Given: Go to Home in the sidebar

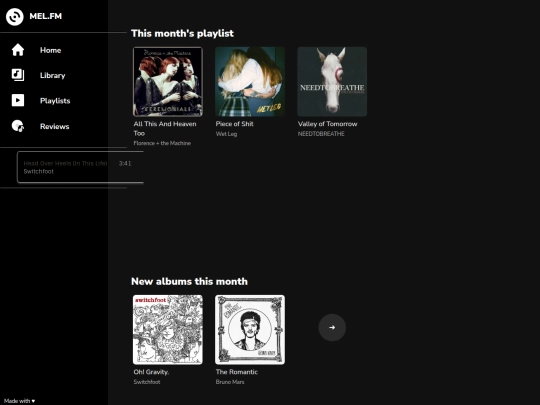Looking at the screenshot, I should click(50, 50).
